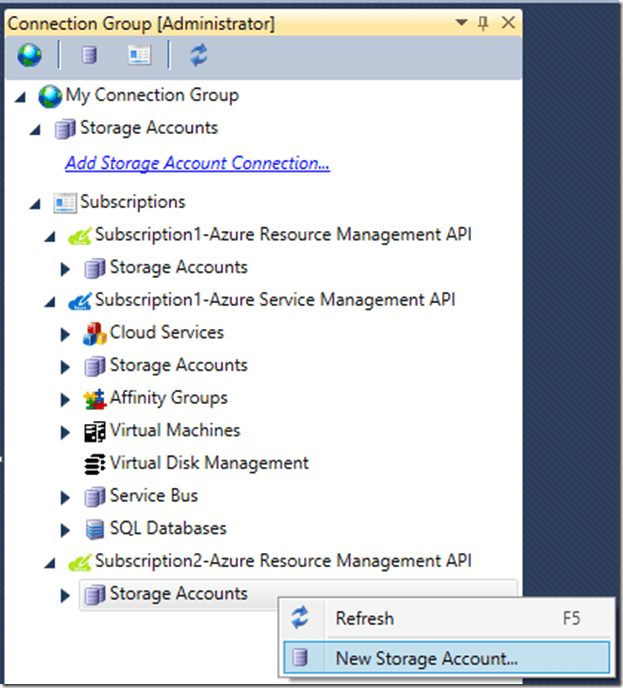Click the Affinity Groups puzzle icon
The height and width of the screenshot is (688, 623).
coord(95,399)
